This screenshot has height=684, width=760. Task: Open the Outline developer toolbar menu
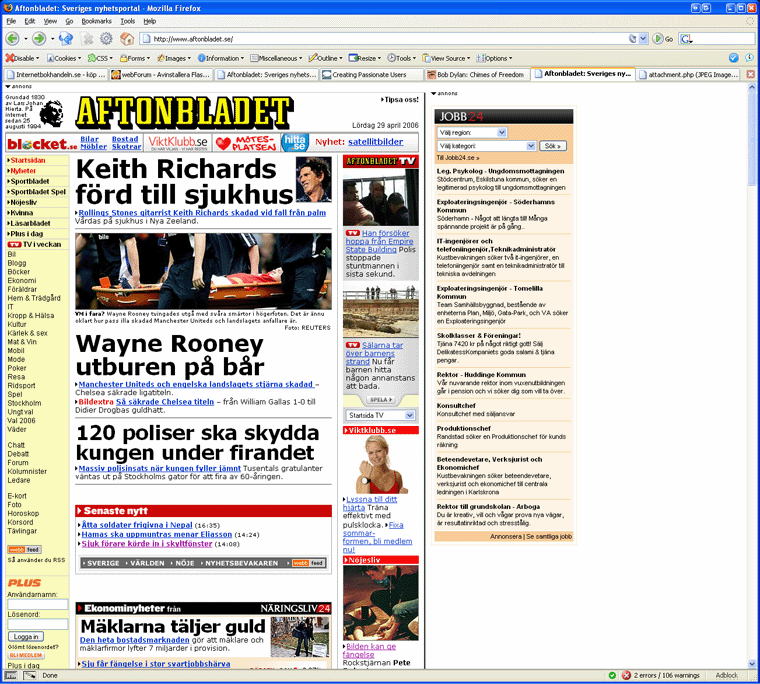[x=325, y=58]
